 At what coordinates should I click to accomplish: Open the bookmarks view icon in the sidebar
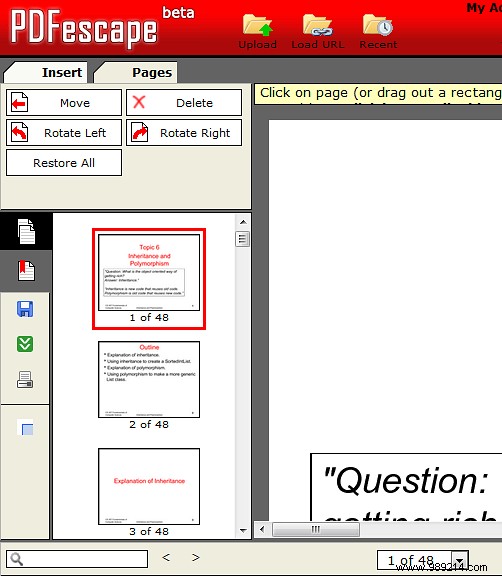[x=26, y=271]
